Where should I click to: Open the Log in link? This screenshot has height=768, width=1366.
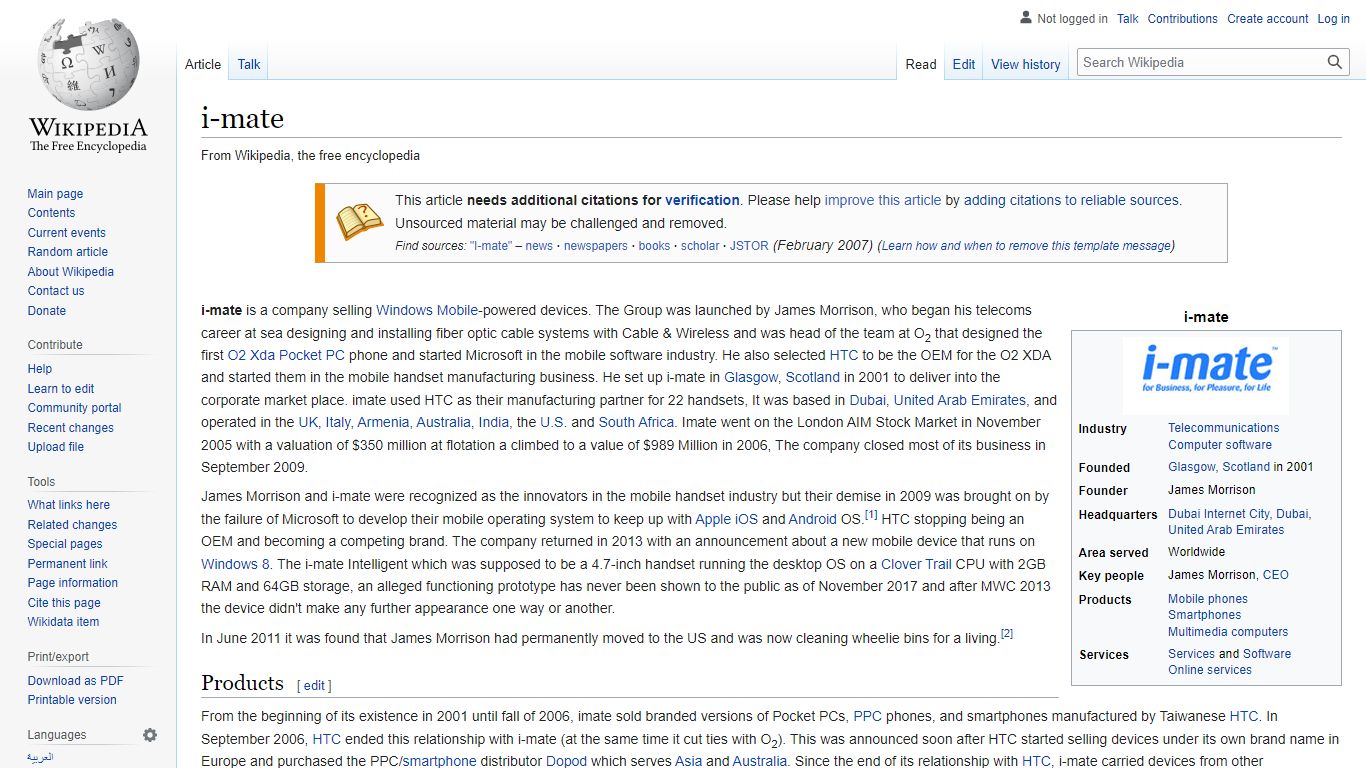[x=1333, y=19]
